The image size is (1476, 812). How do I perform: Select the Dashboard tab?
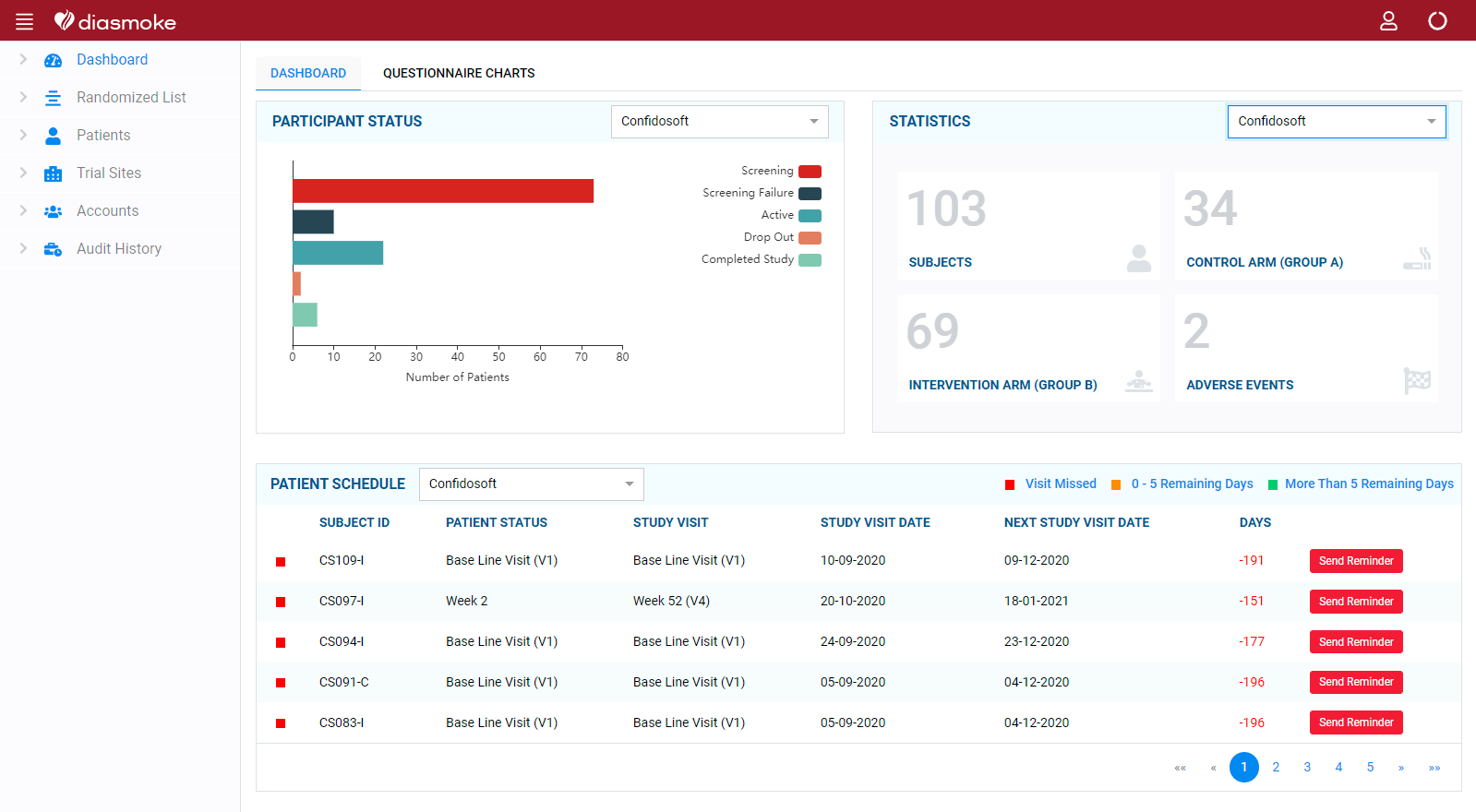click(308, 73)
